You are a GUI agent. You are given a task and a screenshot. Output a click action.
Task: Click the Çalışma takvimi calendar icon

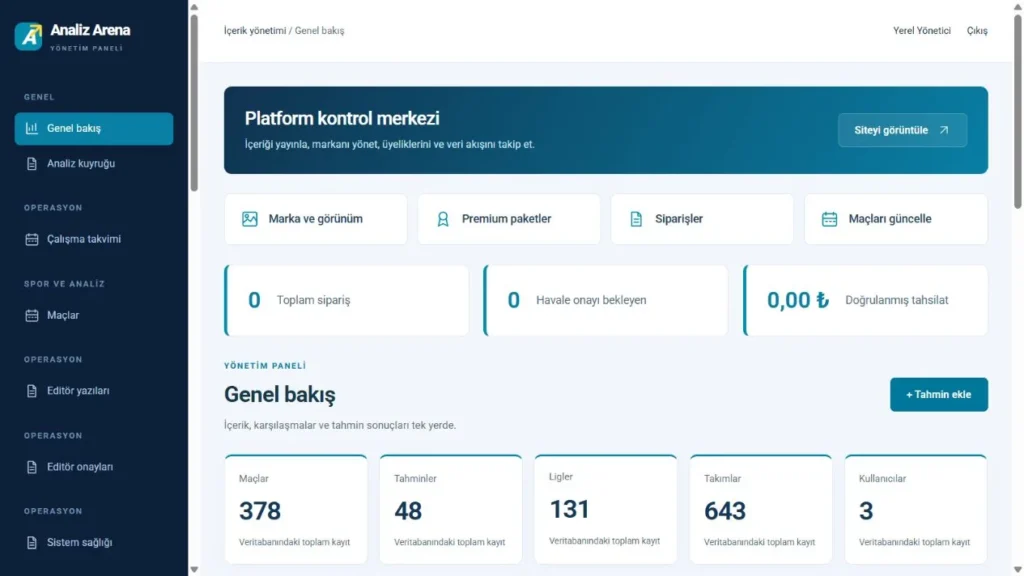click(31, 239)
